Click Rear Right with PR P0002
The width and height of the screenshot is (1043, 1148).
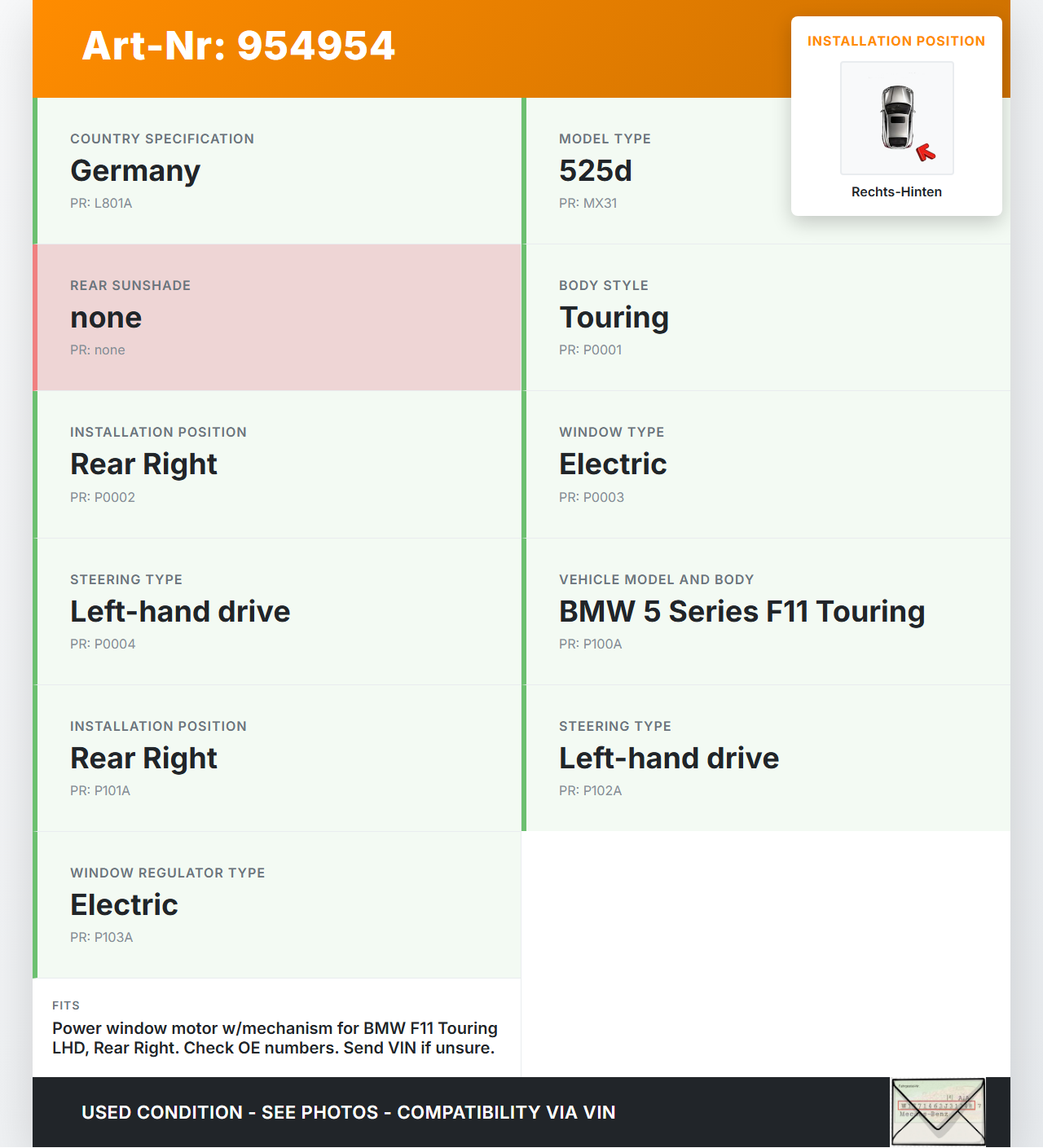point(277,464)
